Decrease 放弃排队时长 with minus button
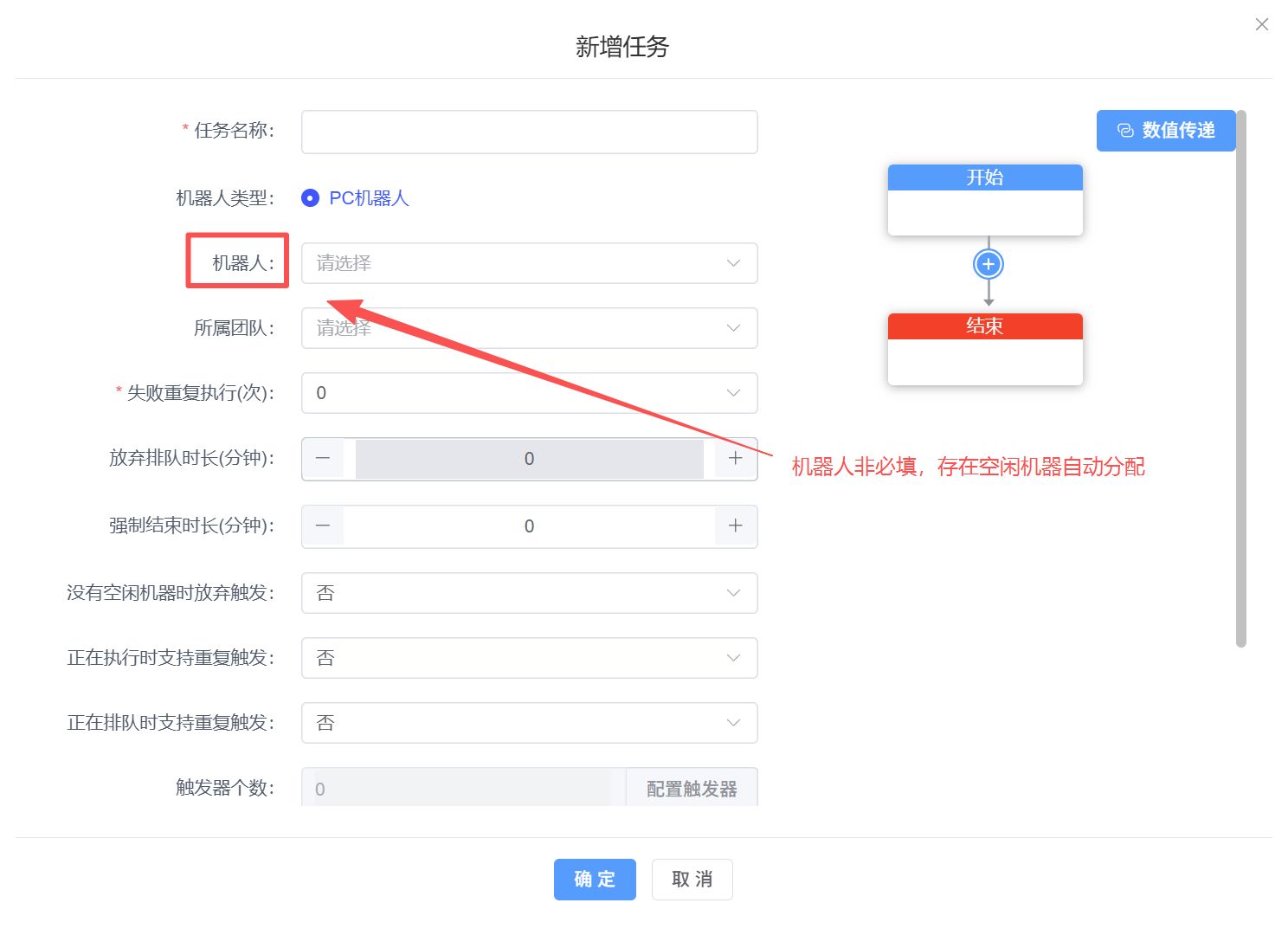The image size is (1288, 935). click(x=323, y=459)
